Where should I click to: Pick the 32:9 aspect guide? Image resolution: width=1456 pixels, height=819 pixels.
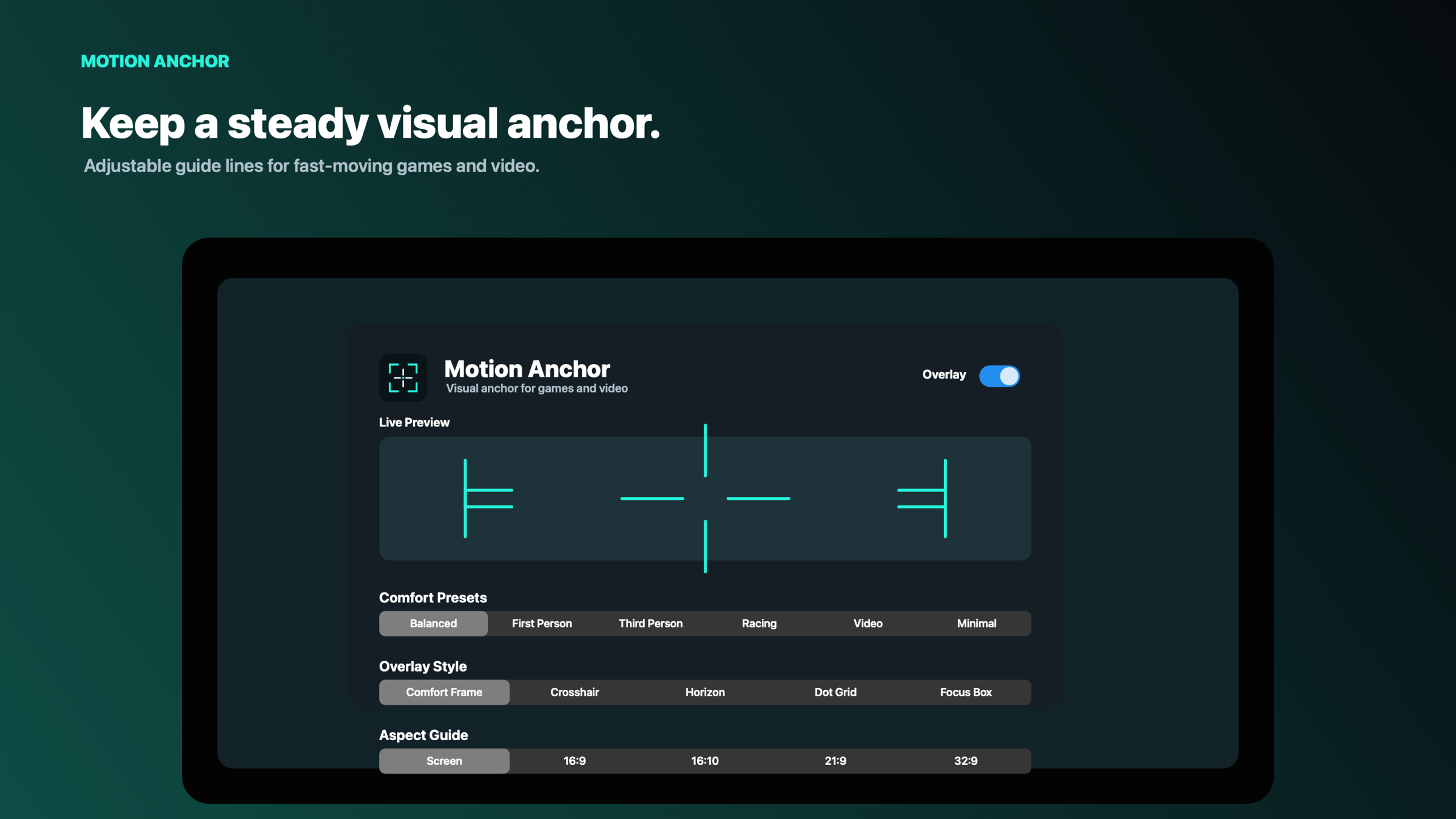tap(966, 761)
